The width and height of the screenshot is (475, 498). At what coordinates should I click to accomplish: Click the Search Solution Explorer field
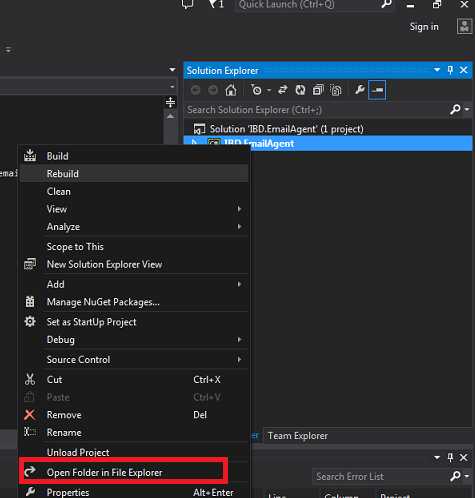pos(316,110)
